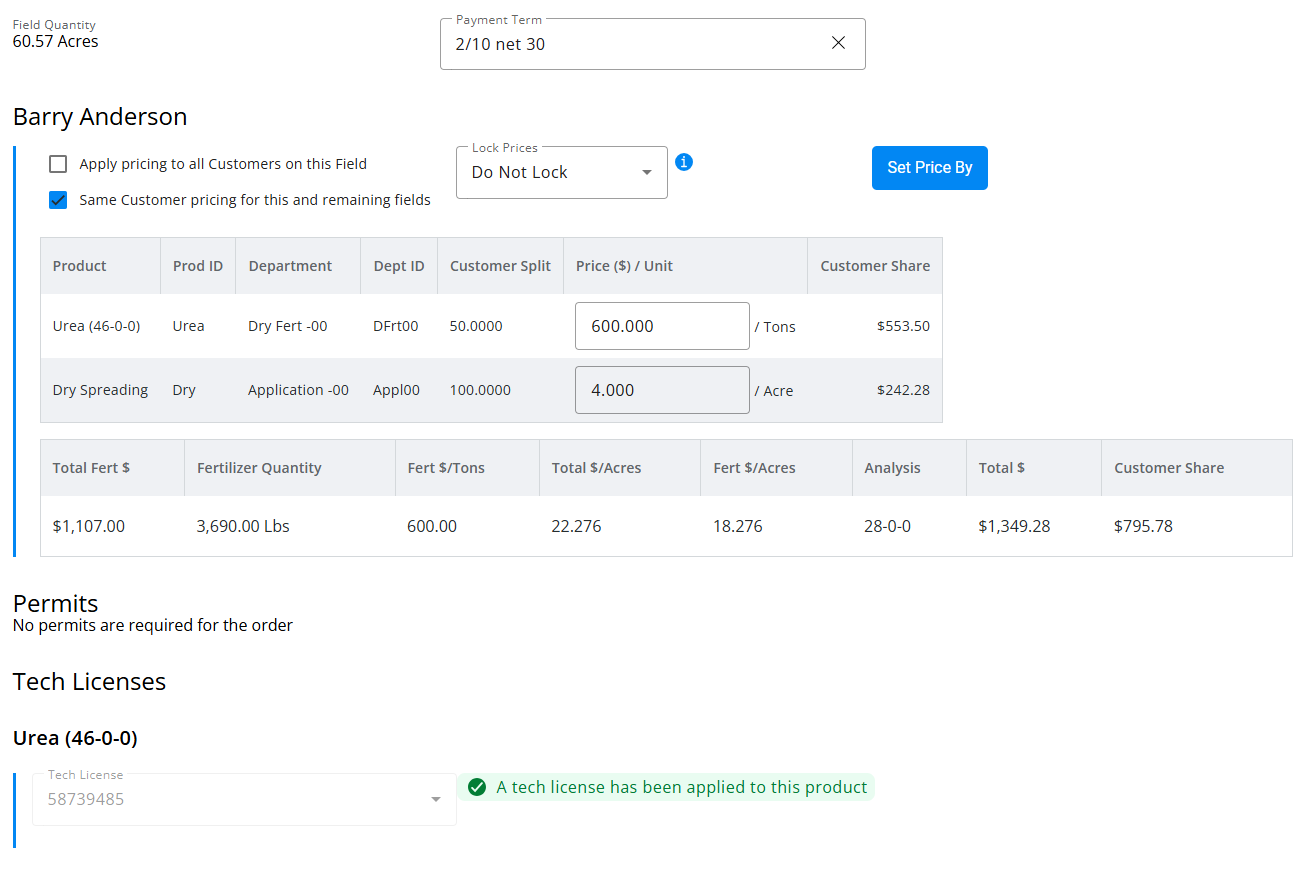
Task: Expand the Tech License dropdown arrow
Action: [436, 799]
